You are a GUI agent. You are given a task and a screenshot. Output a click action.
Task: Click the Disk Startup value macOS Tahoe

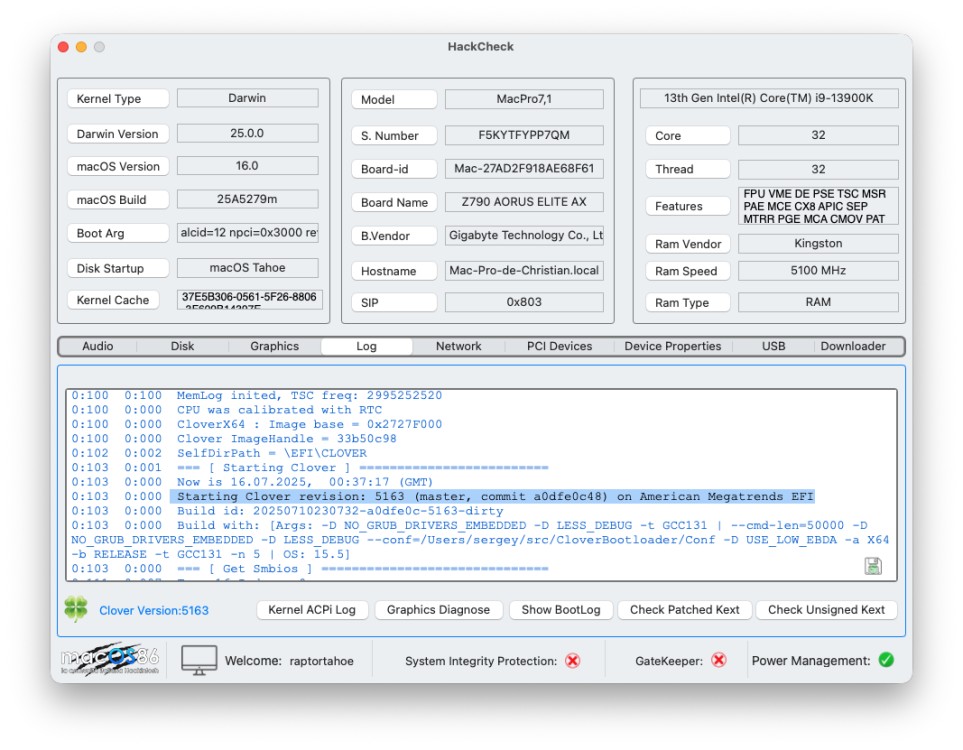tap(248, 268)
